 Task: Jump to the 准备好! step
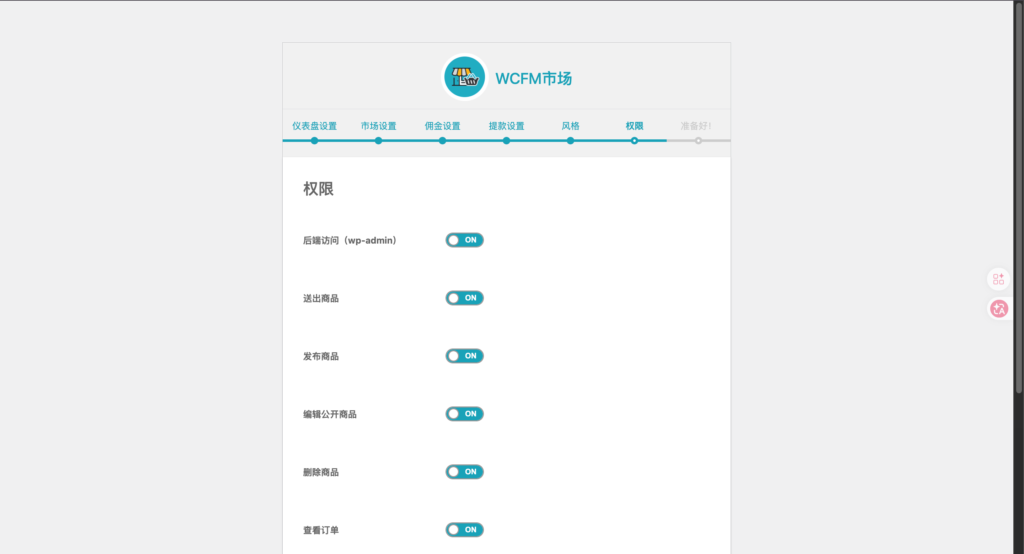696,126
